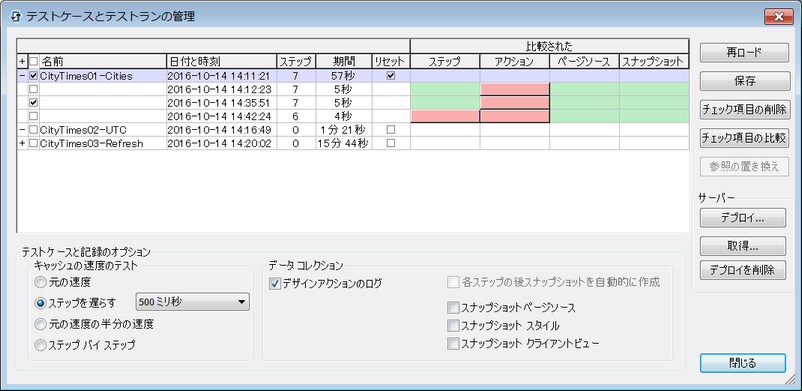This screenshot has width=802, height=391.
Task: Check the CityTimes01-Cities row checkbox
Action: tap(34, 76)
